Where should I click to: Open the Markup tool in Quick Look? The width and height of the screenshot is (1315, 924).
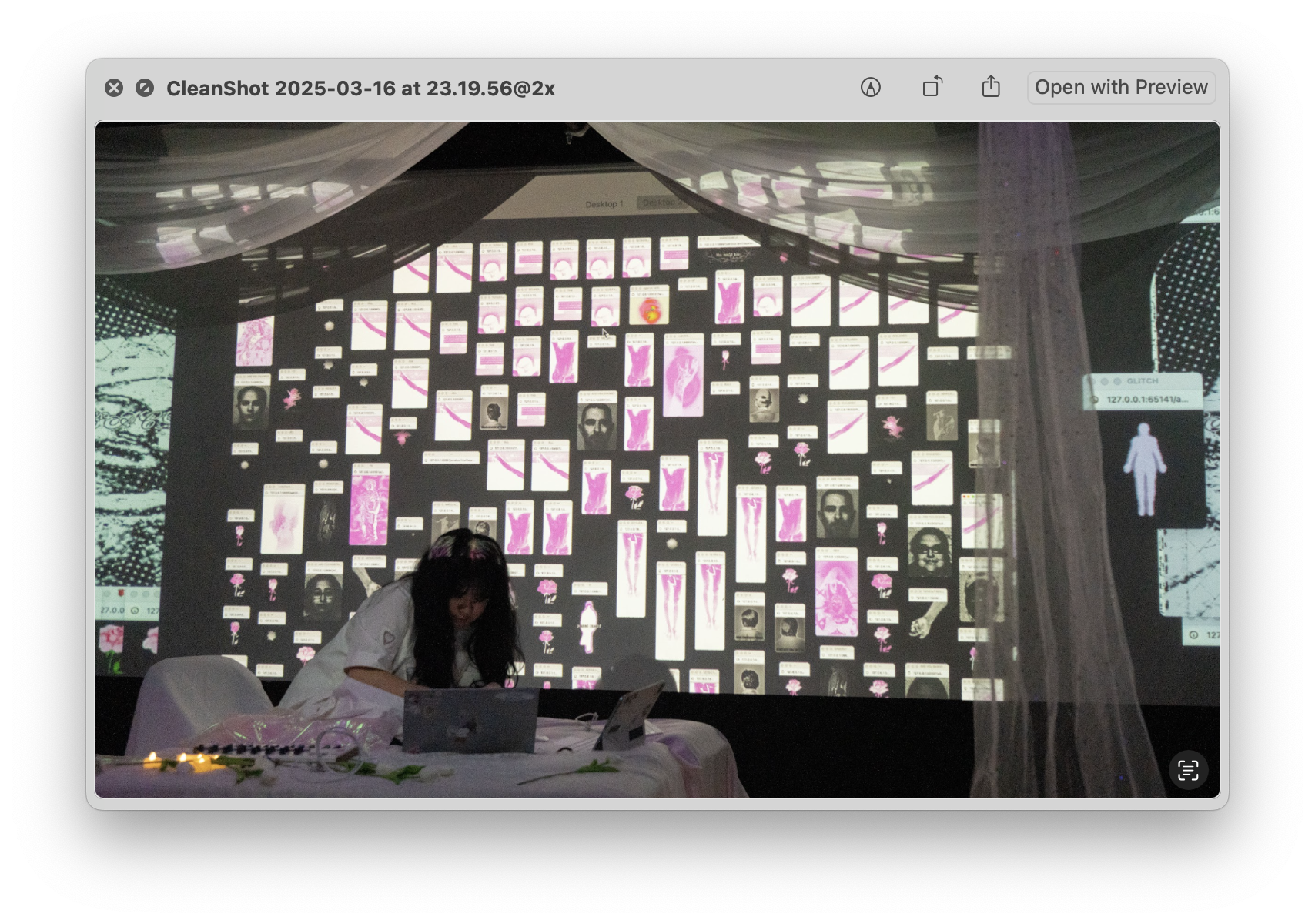871,88
